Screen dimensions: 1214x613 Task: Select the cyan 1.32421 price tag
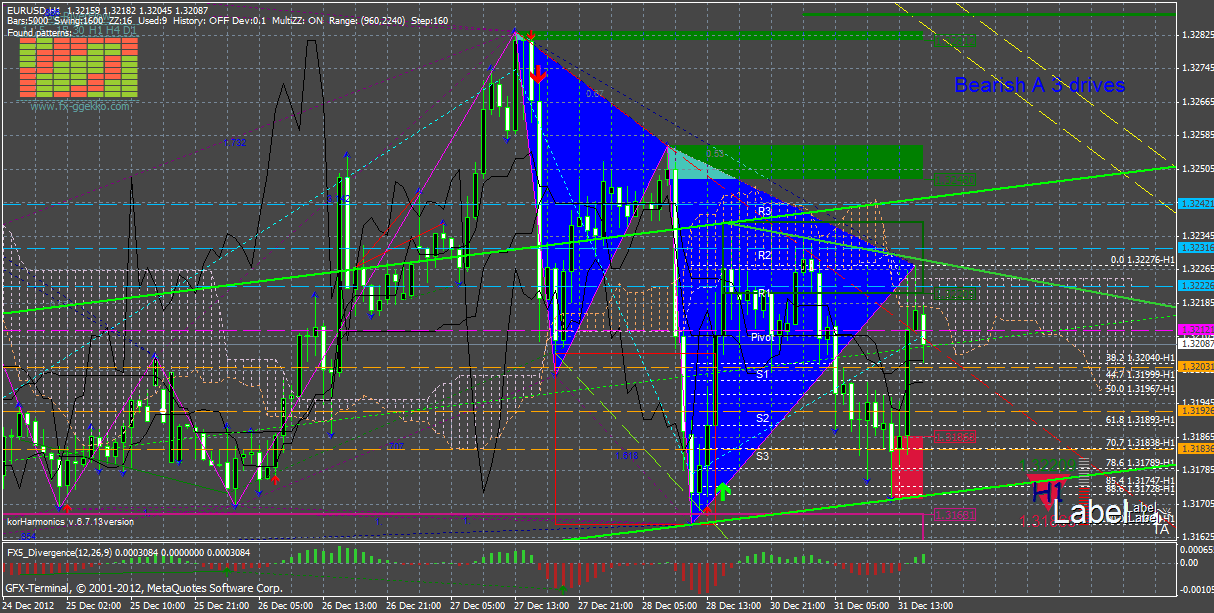click(1195, 203)
